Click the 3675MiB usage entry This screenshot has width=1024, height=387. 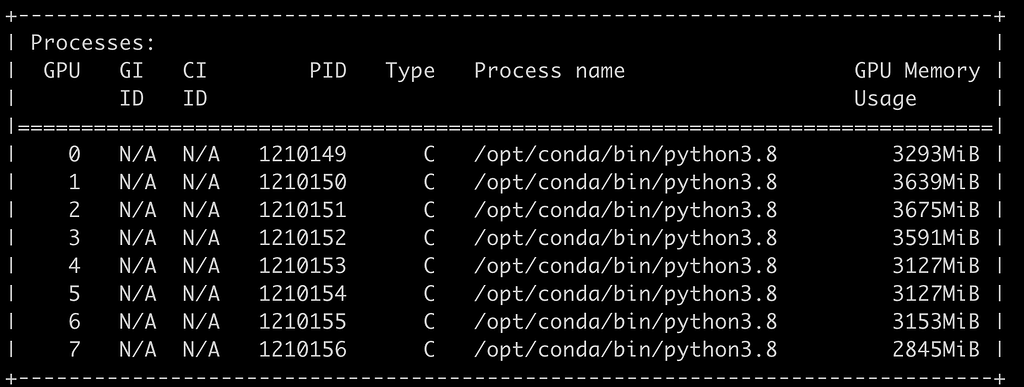[x=936, y=211]
